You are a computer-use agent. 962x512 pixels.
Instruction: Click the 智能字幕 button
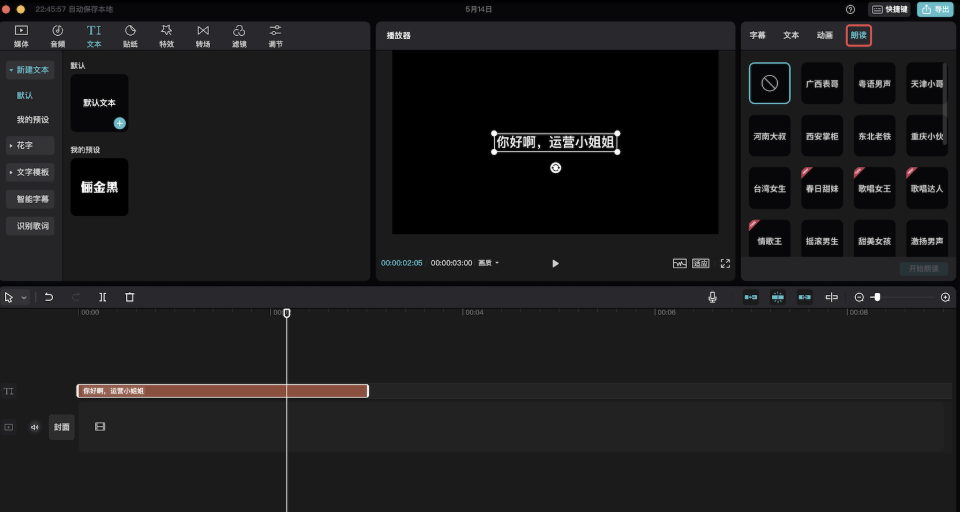(33, 199)
